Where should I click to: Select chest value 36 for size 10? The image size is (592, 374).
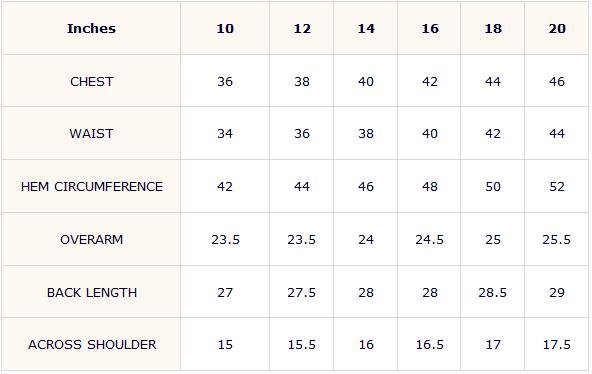tap(225, 82)
